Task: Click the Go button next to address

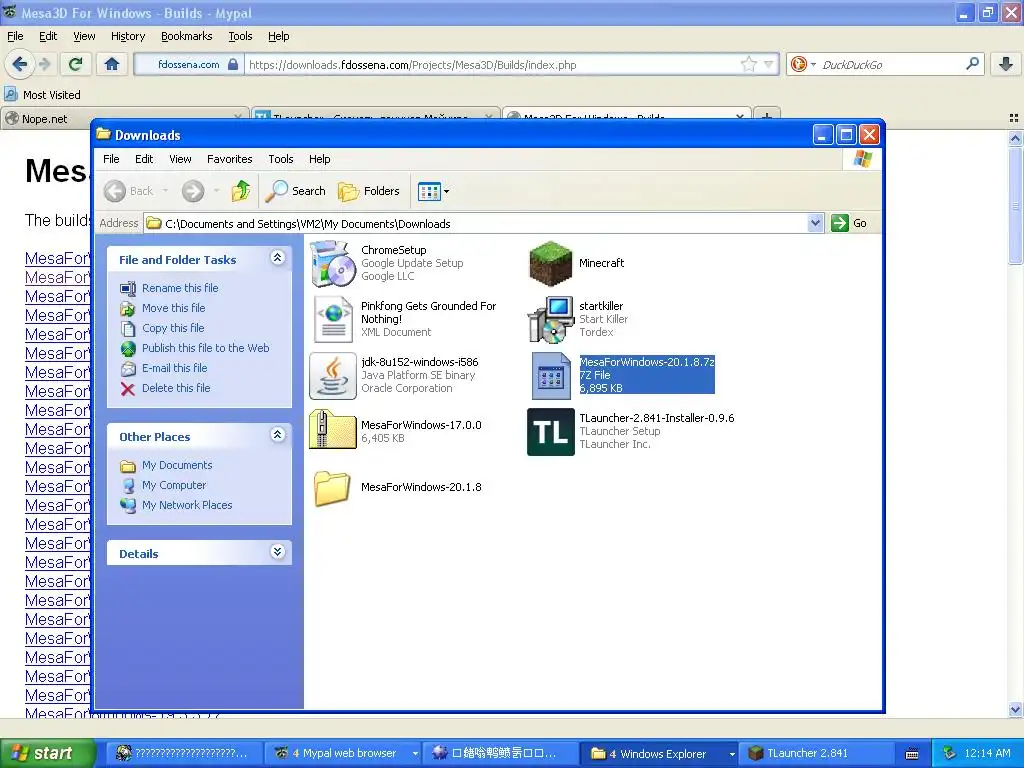Action: 850,223
